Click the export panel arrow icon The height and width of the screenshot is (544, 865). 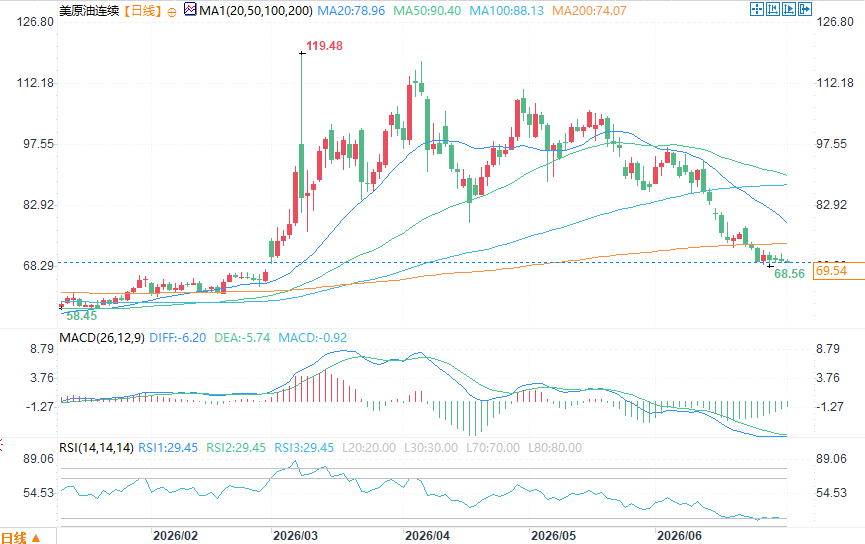click(x=805, y=9)
